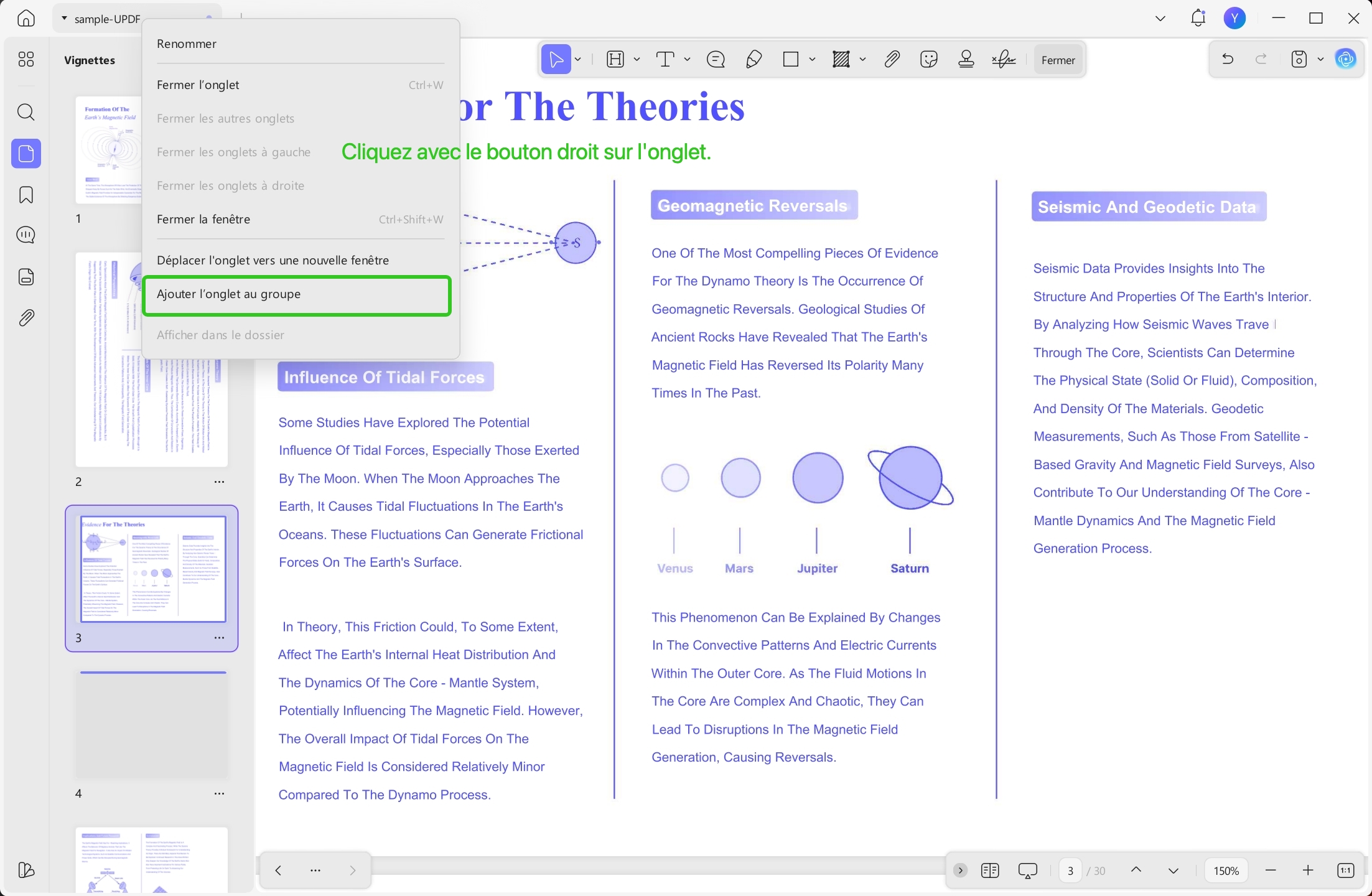Viewport: 1372px width, 896px height.
Task: Select the page thumbnails sidebar icon
Action: [x=26, y=153]
